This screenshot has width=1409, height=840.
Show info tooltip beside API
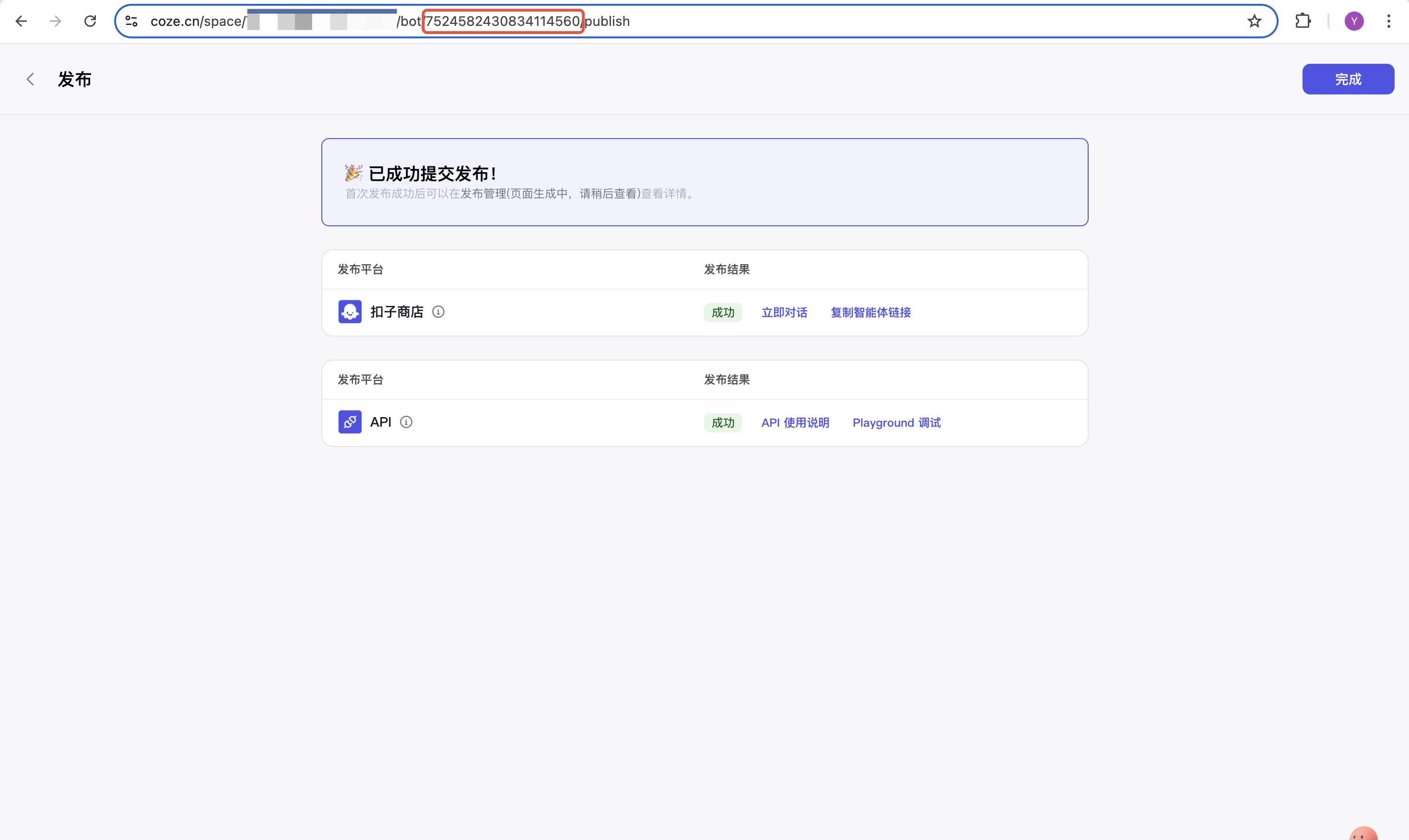[406, 422]
